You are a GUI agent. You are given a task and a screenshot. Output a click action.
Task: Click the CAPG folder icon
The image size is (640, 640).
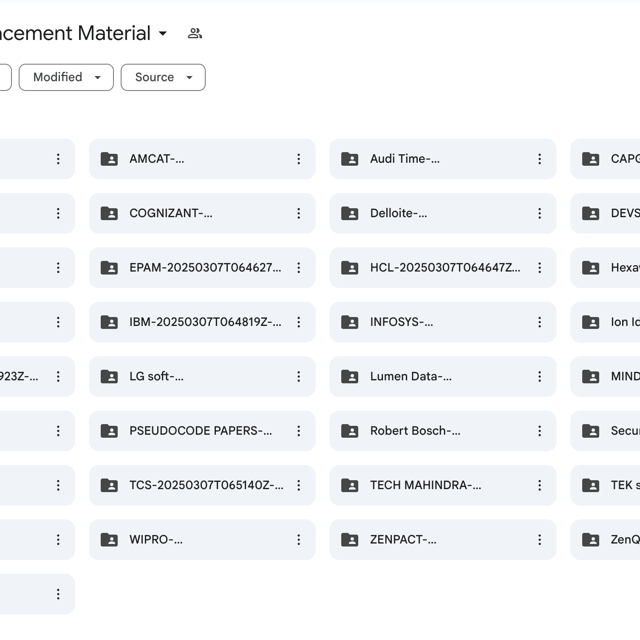pyautogui.click(x=591, y=159)
